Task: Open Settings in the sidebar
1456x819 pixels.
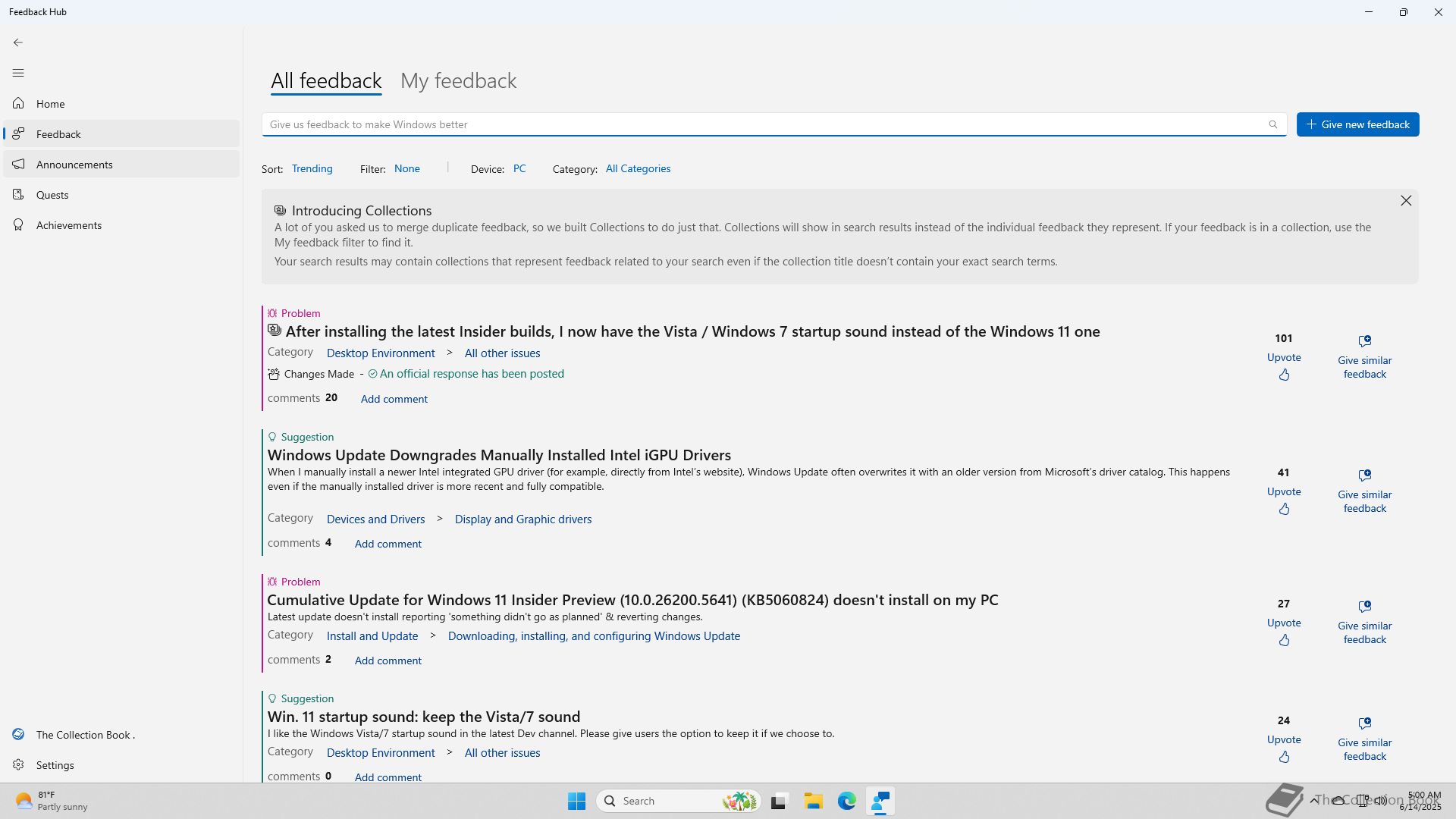Action: click(x=55, y=765)
